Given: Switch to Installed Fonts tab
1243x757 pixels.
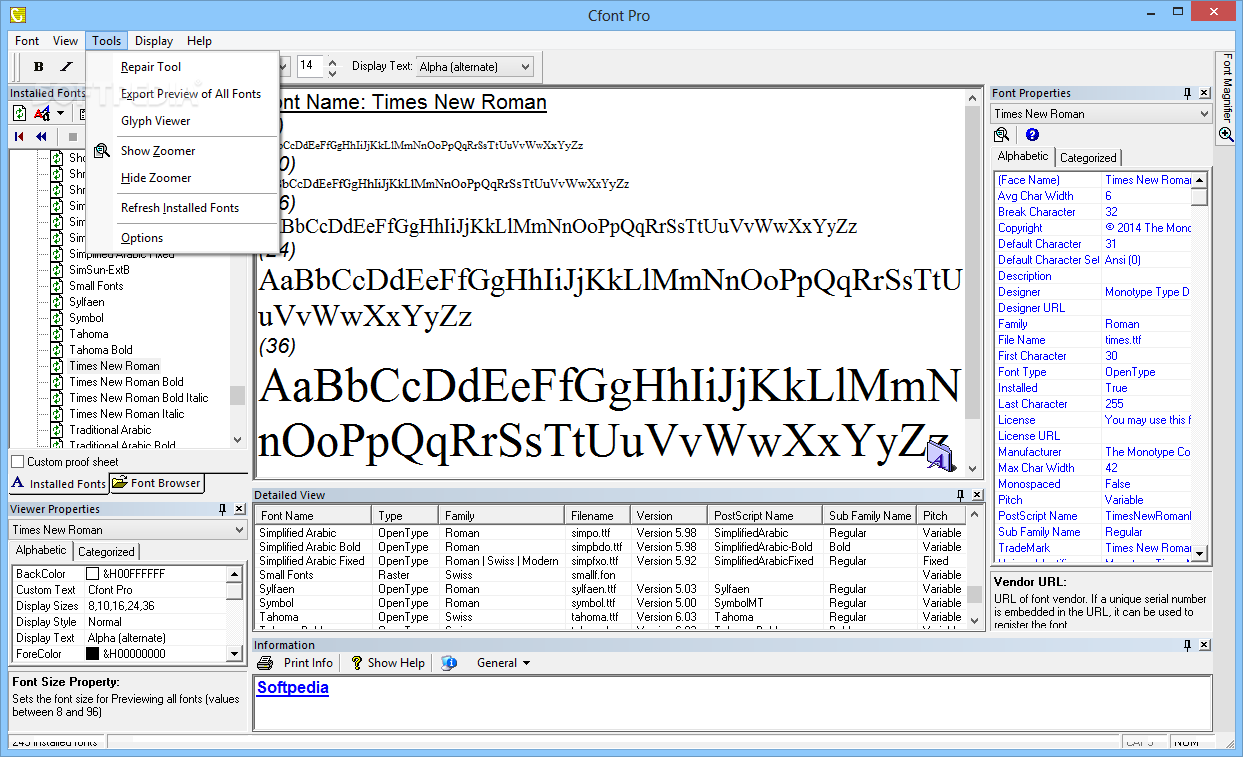Looking at the screenshot, I should (x=59, y=484).
